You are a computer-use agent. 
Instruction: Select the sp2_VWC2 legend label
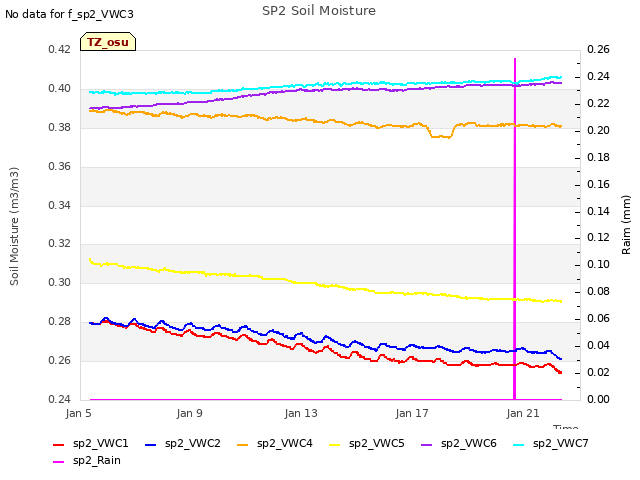coord(193,444)
